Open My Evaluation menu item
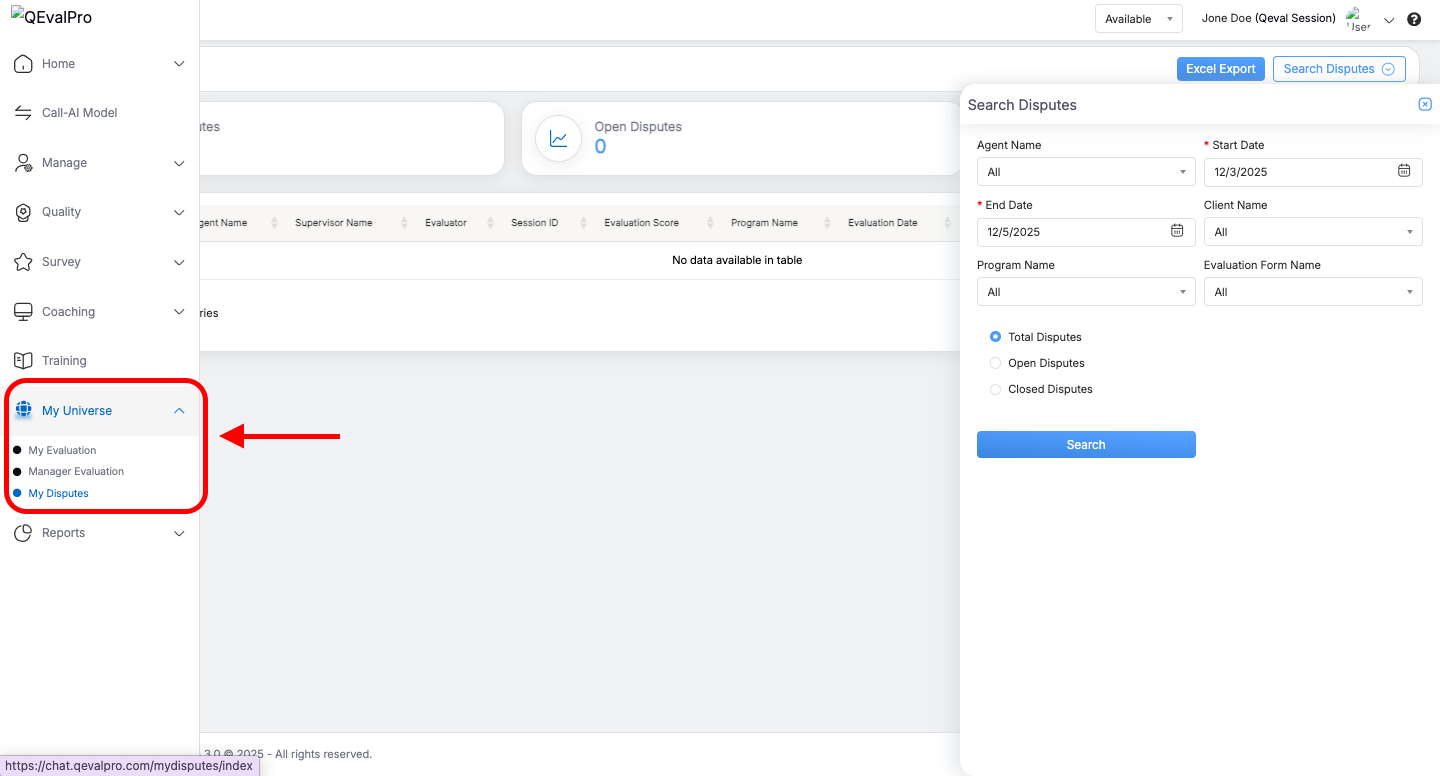This screenshot has height=776, width=1440. pyautogui.click(x=62, y=451)
